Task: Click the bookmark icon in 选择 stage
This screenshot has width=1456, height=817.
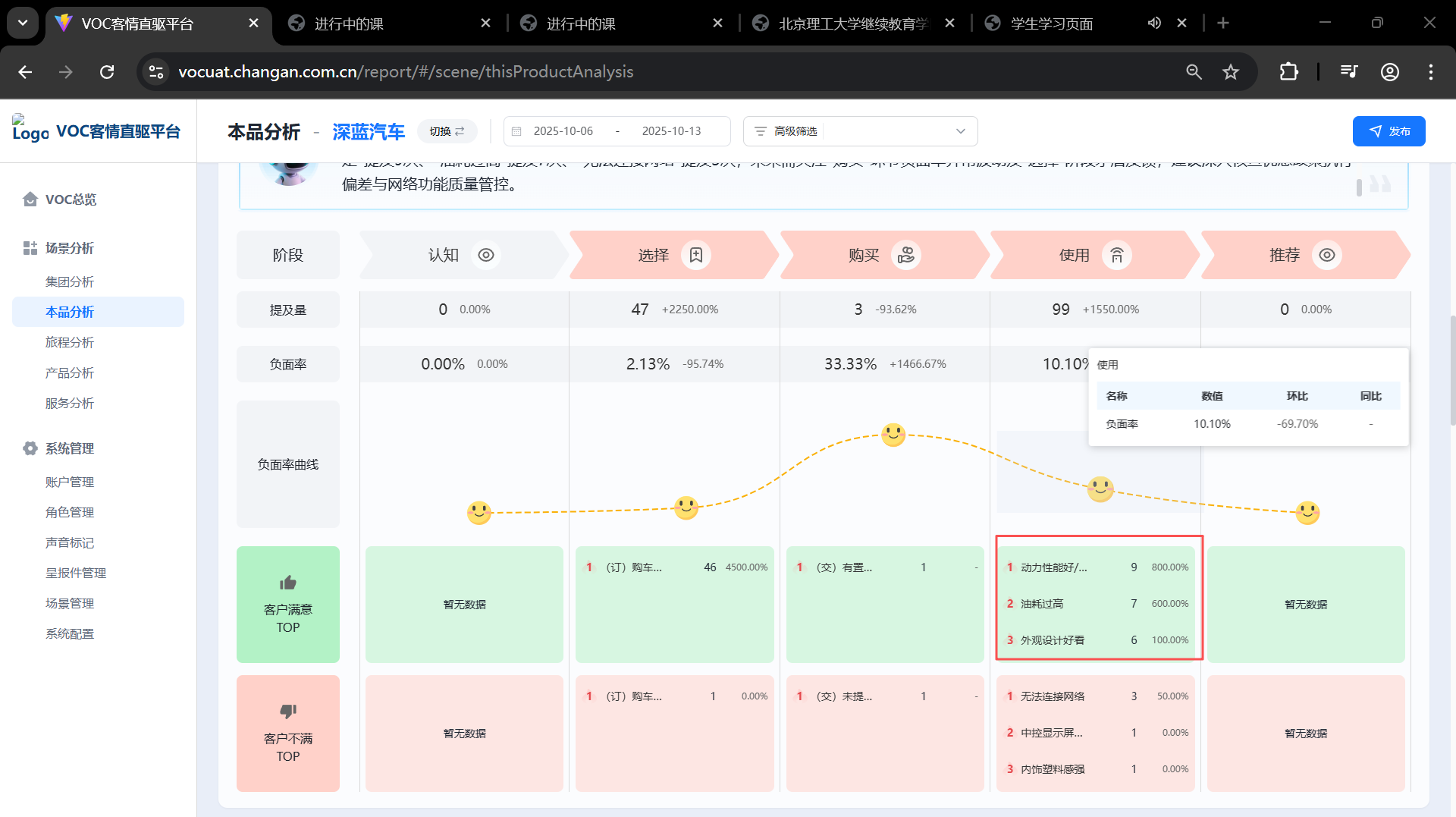Action: [695, 256]
